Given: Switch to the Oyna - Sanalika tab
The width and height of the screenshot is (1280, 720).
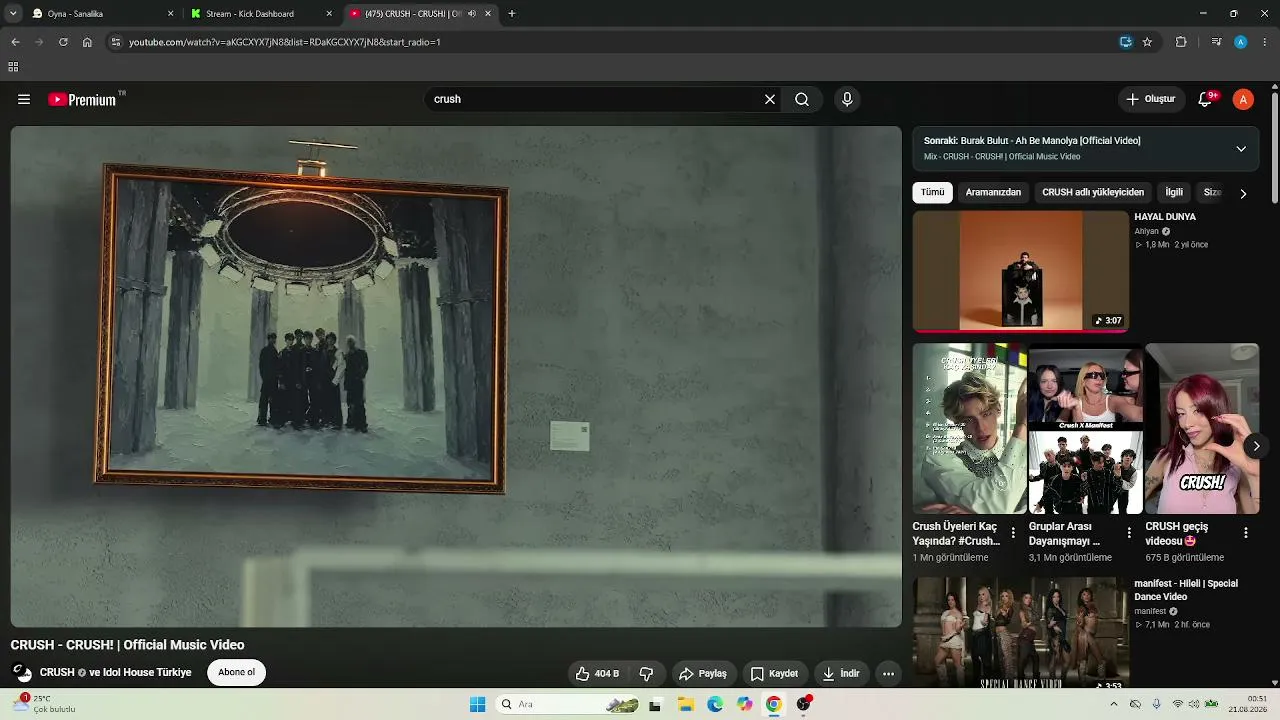Looking at the screenshot, I should tap(102, 14).
